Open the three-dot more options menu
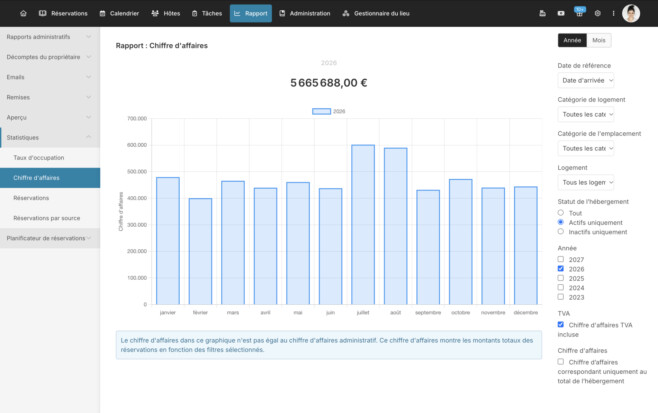This screenshot has width=658, height=413. tap(613, 13)
